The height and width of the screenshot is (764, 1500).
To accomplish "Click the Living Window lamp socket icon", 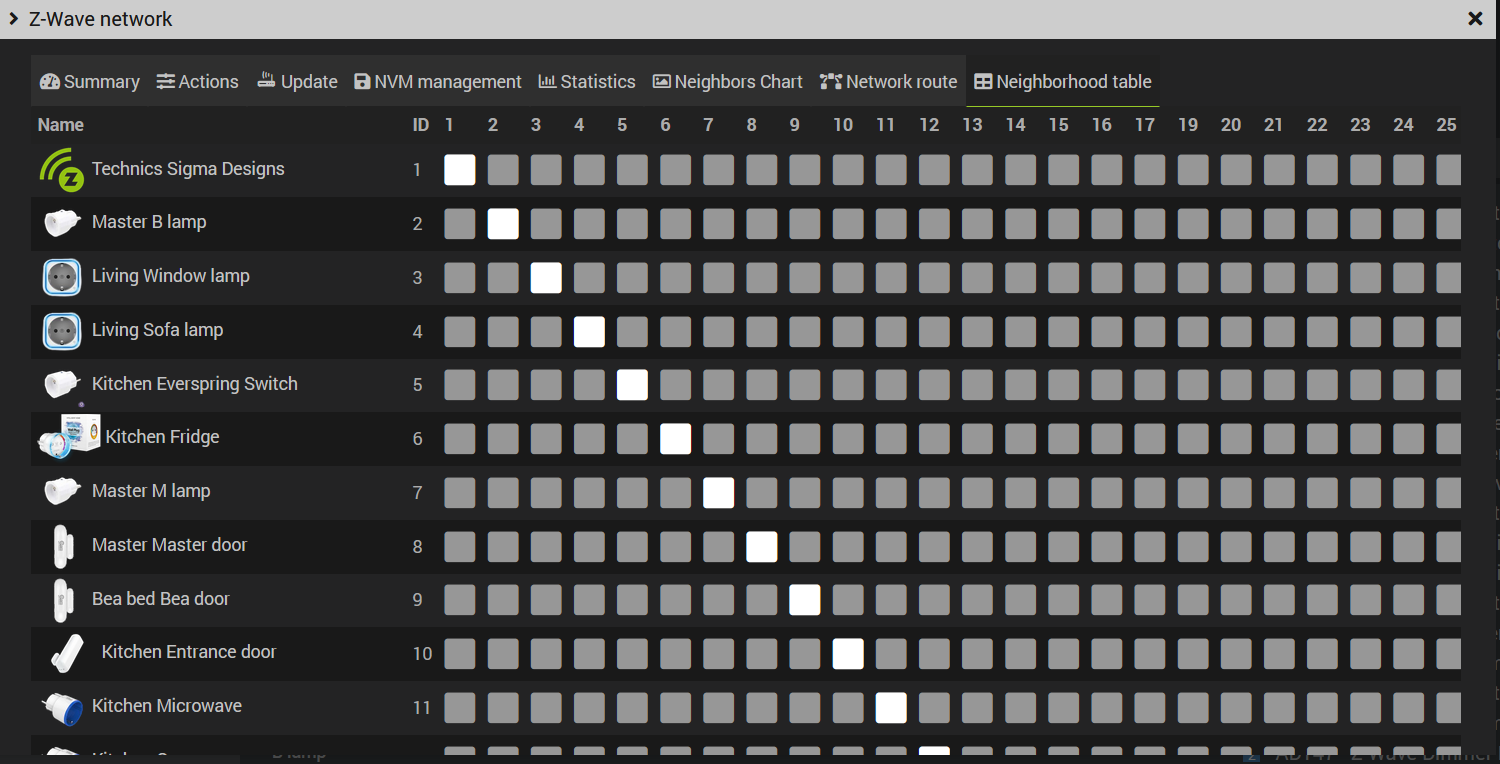I will [62, 277].
